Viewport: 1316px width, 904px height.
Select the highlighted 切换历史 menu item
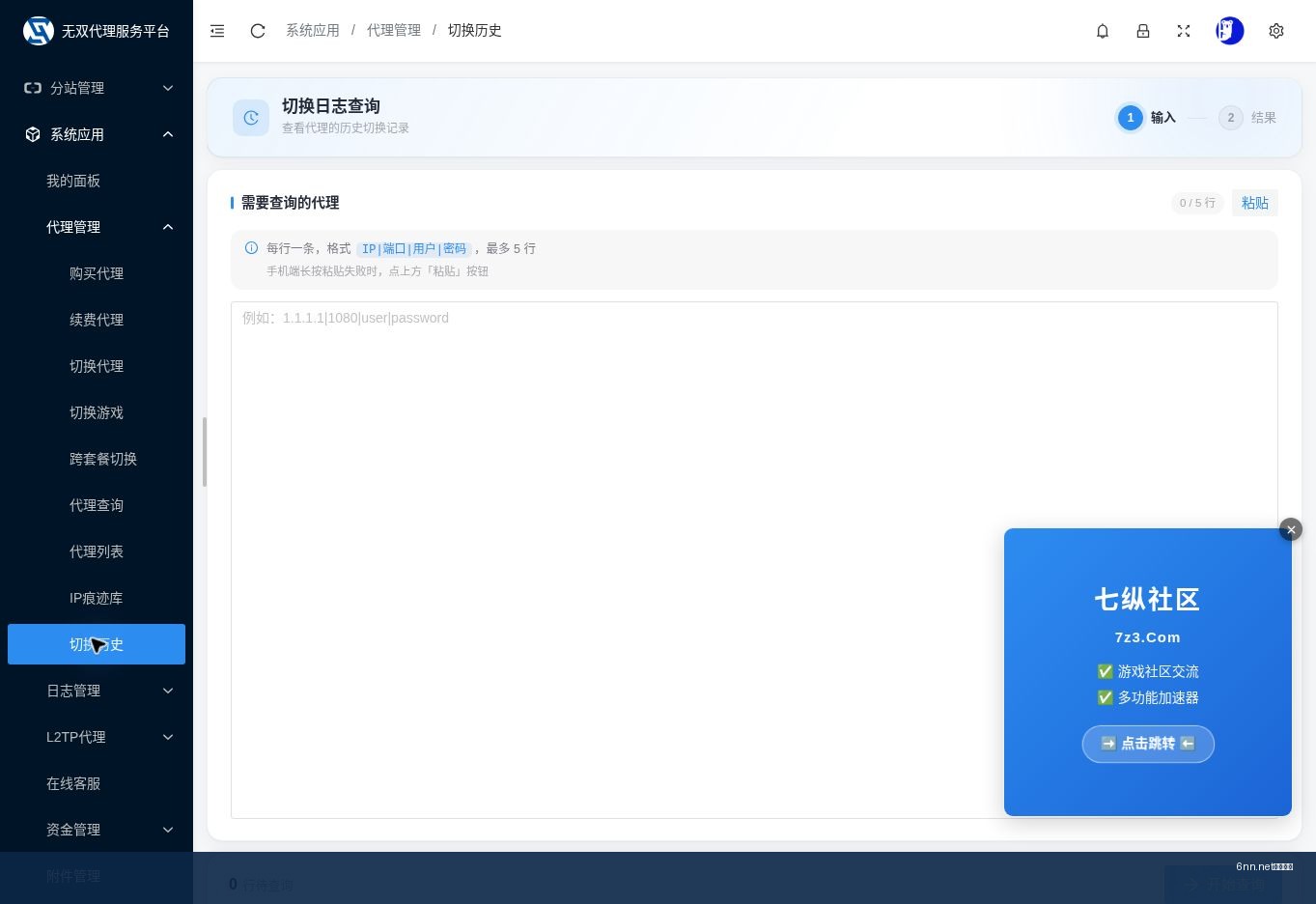coord(97,644)
